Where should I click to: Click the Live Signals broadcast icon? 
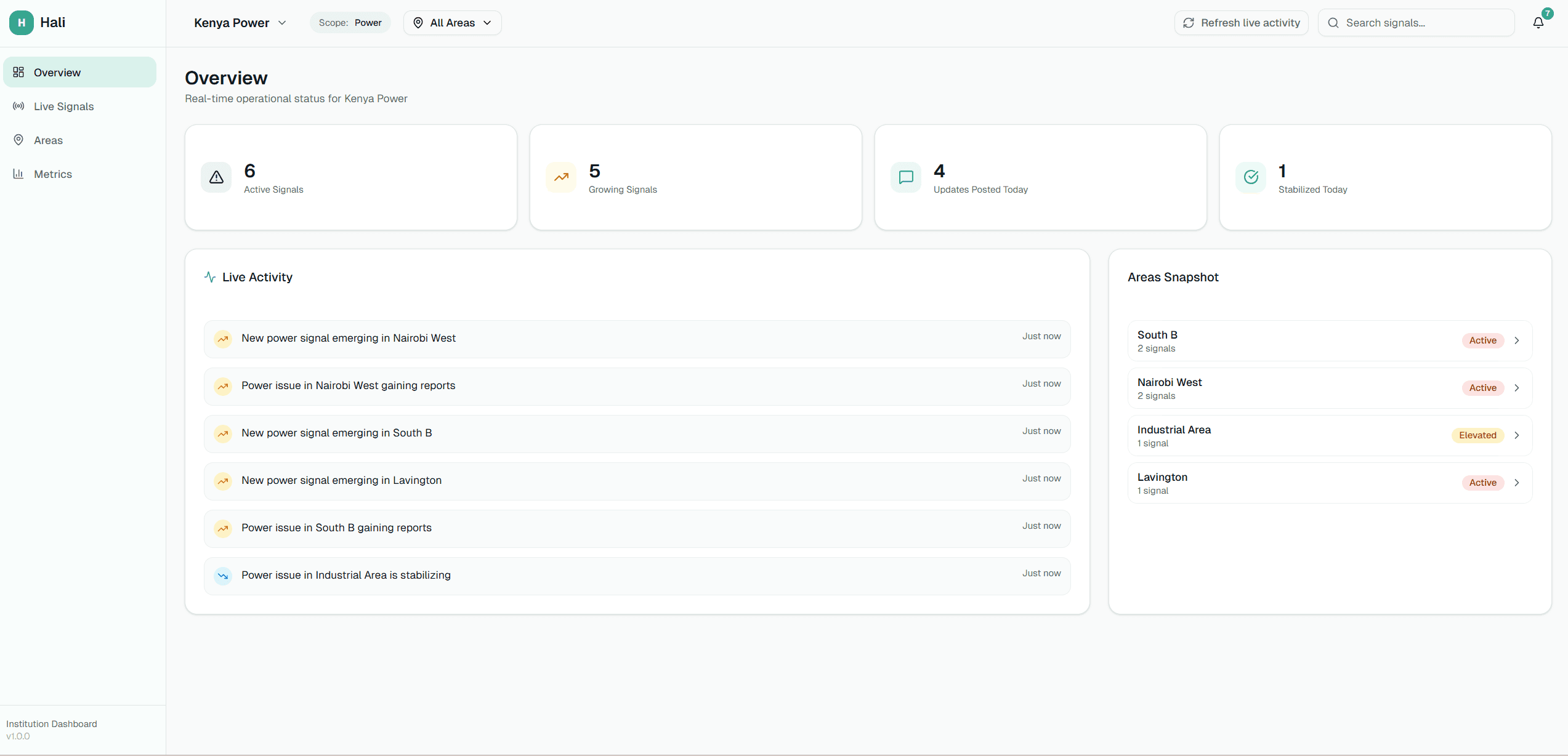pos(18,106)
